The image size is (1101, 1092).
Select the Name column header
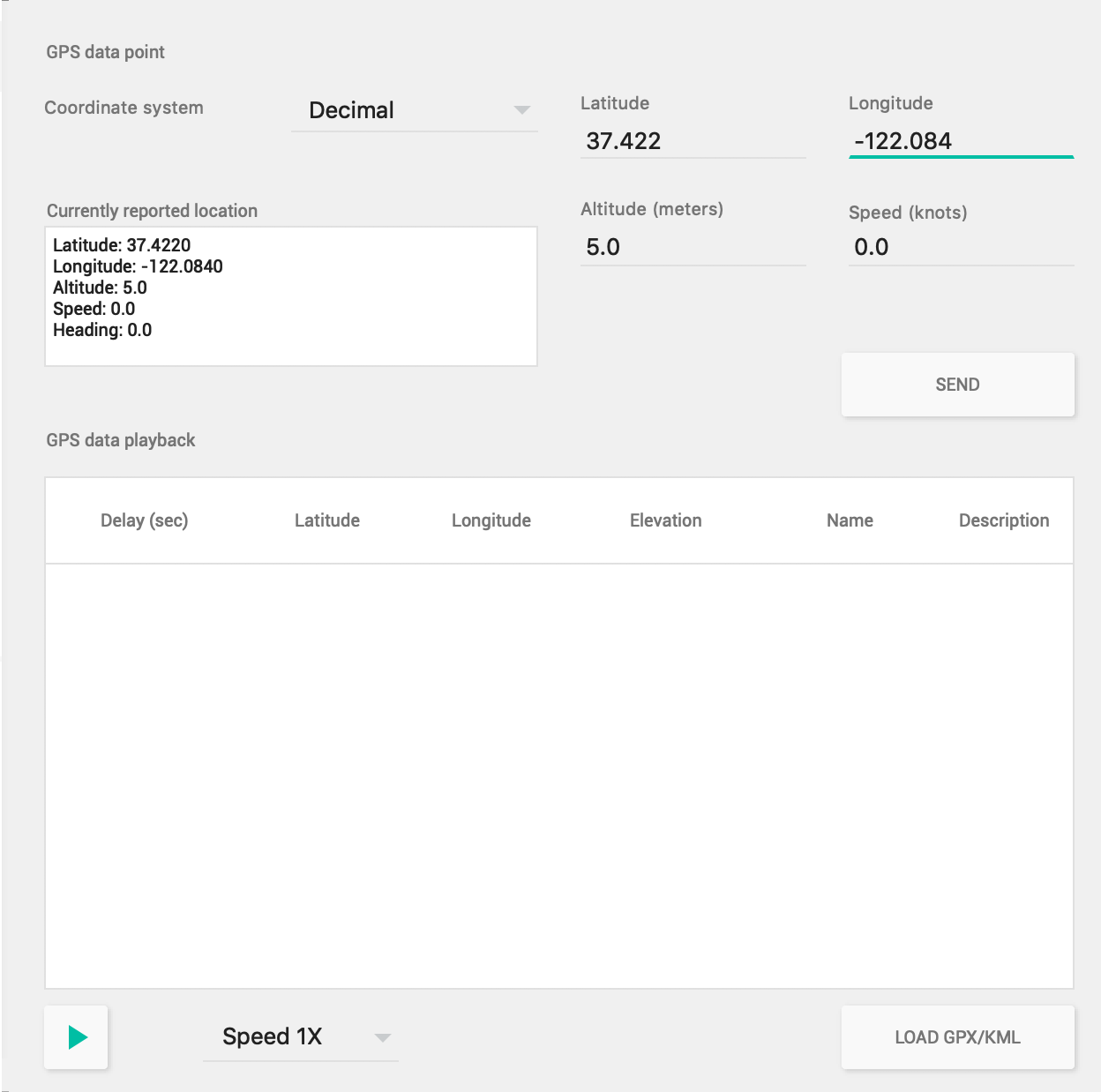click(850, 520)
